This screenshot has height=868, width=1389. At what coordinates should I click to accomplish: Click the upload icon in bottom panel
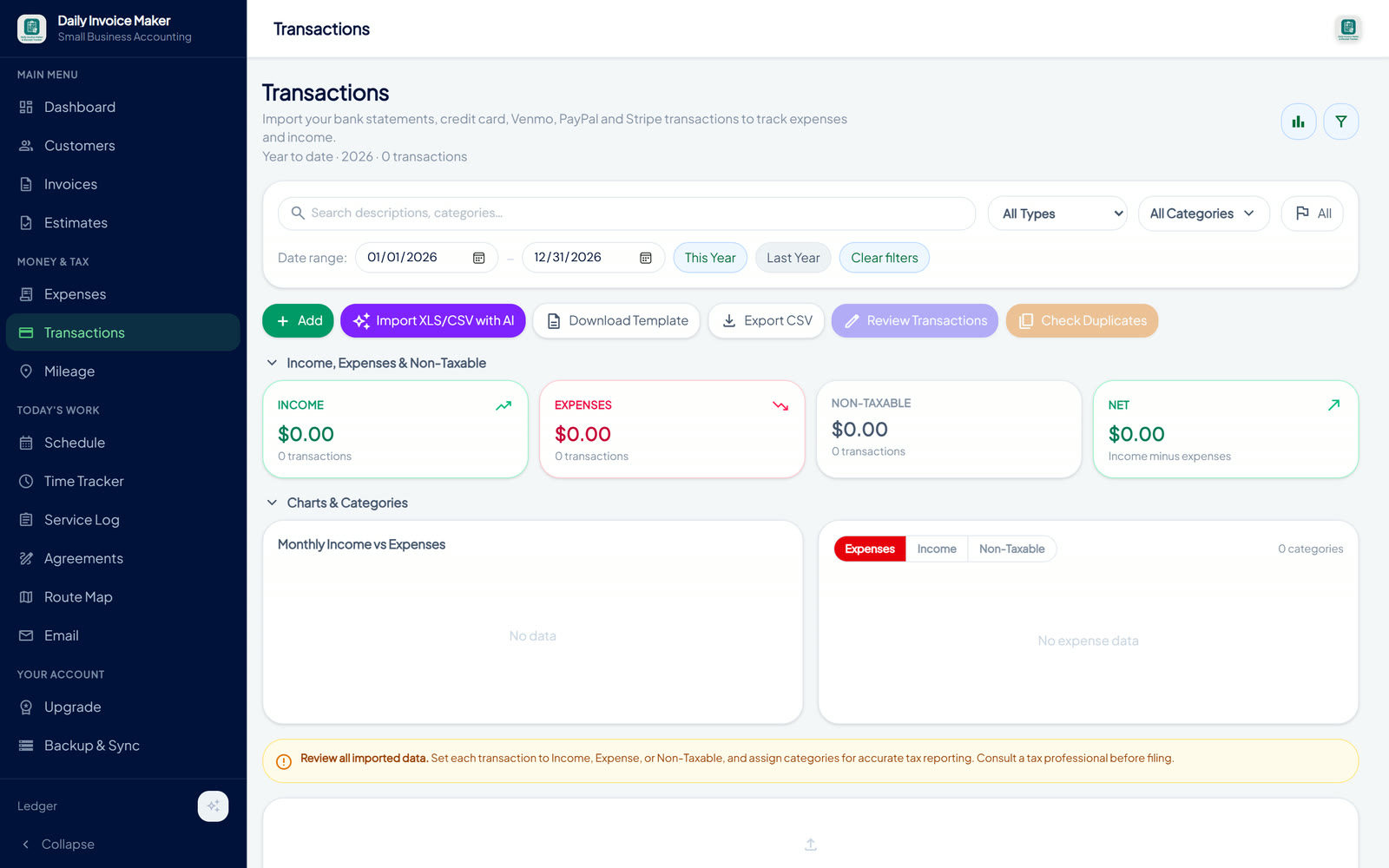tap(811, 845)
